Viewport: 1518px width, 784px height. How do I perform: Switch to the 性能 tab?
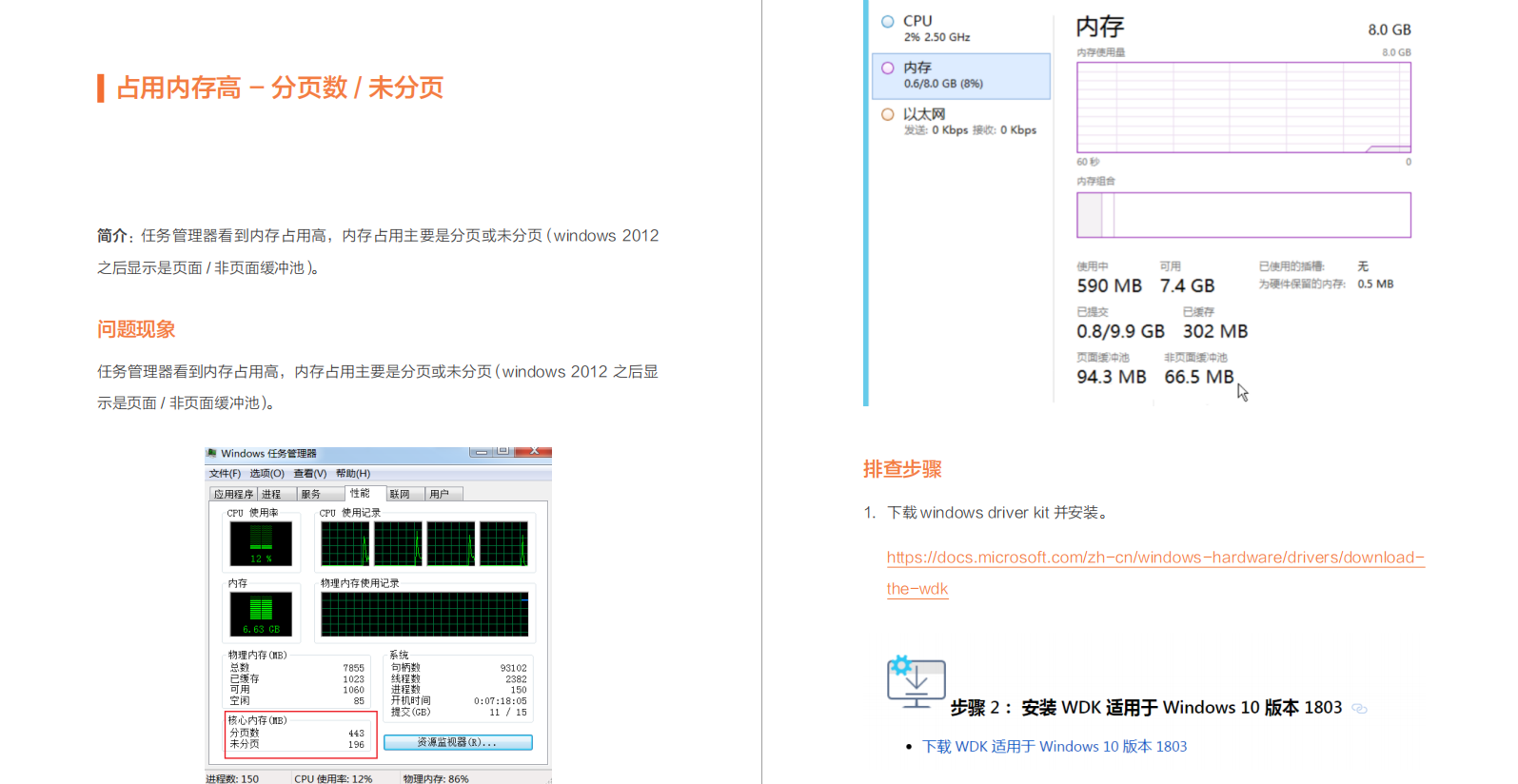pos(365,493)
